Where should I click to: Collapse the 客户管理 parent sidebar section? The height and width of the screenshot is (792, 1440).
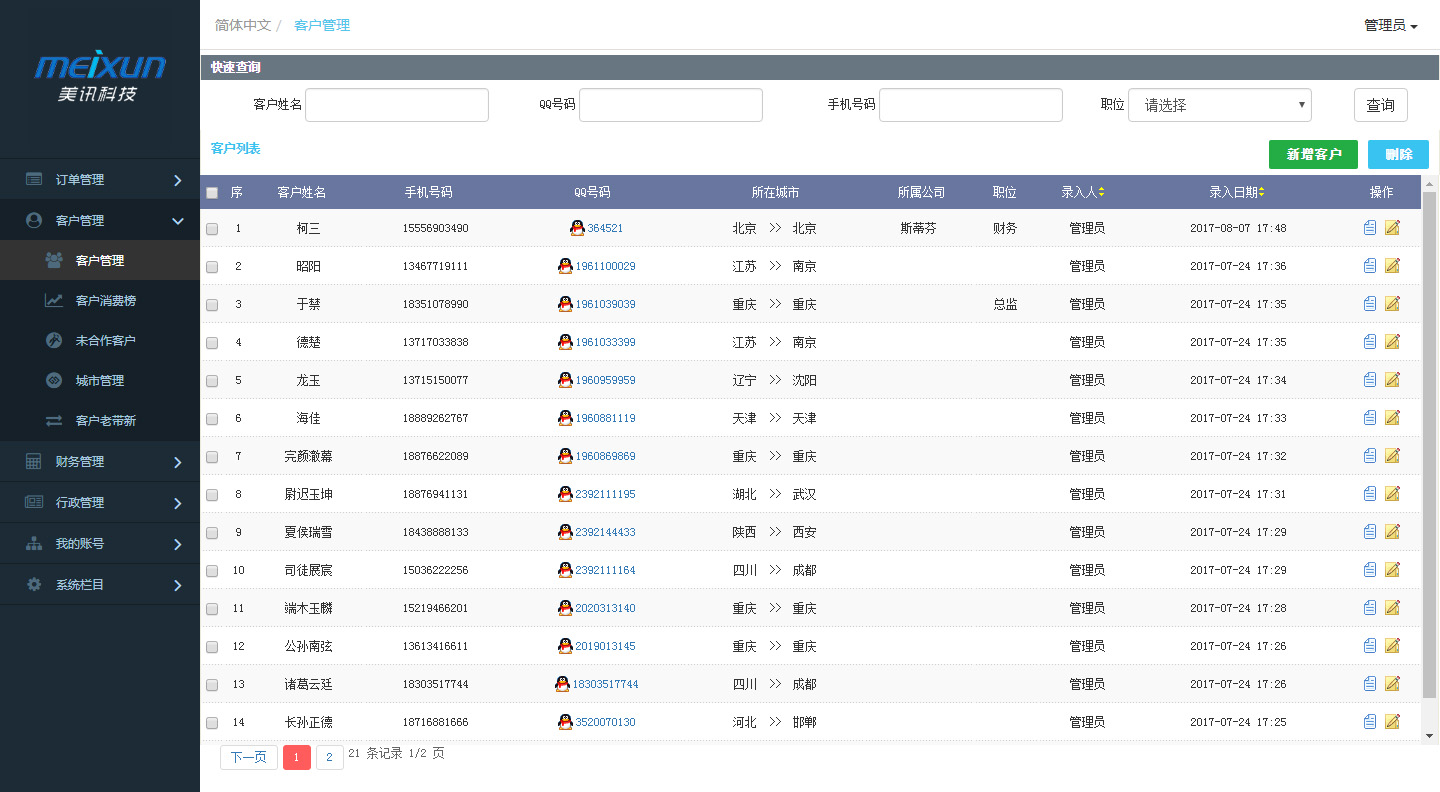click(x=100, y=220)
